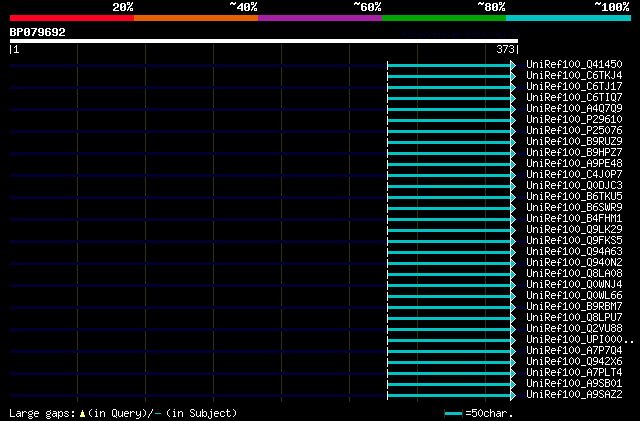Select the UniRef100_B9HPZ7 label

pos(574,152)
